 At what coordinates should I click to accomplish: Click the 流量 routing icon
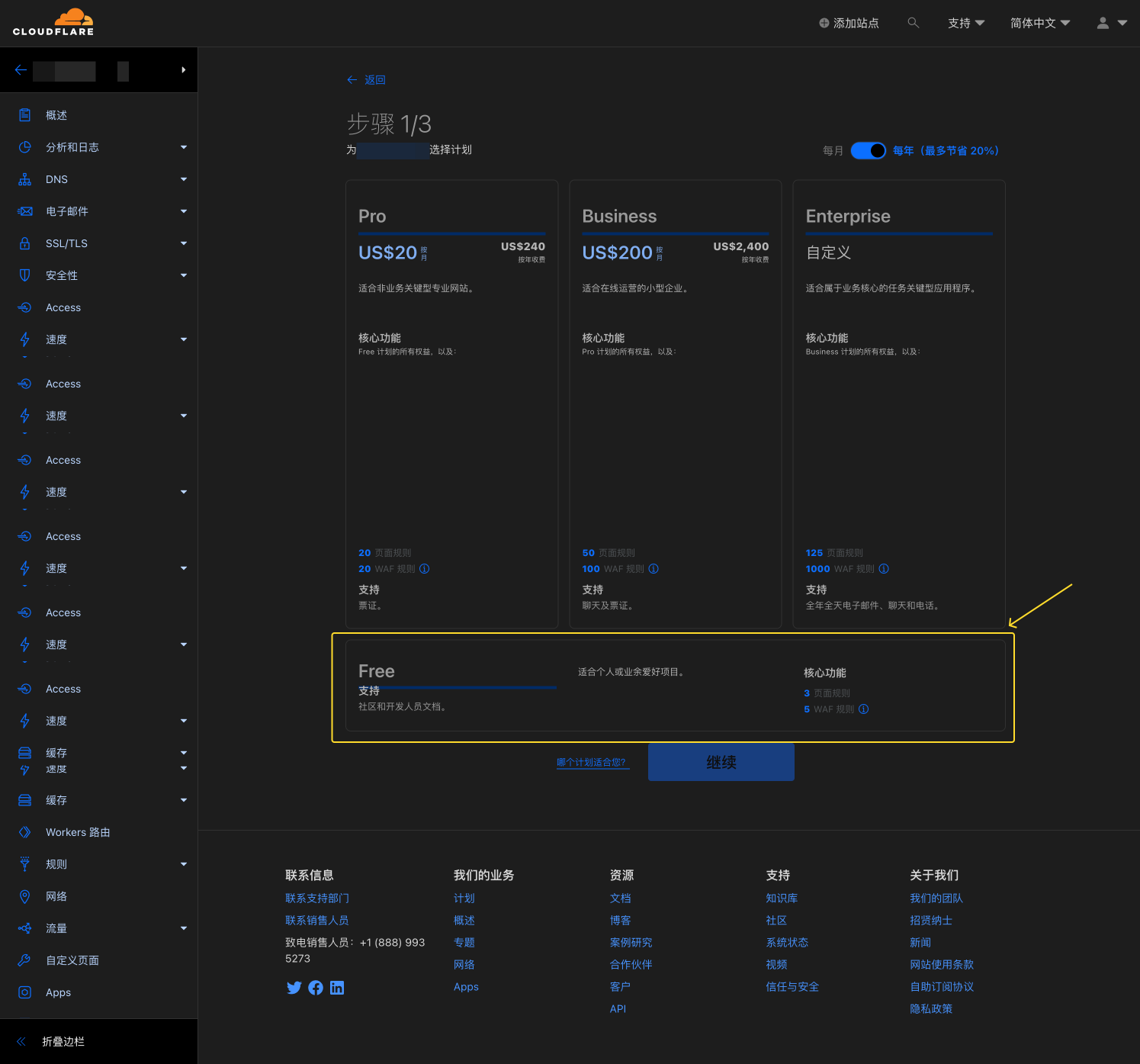pos(24,928)
